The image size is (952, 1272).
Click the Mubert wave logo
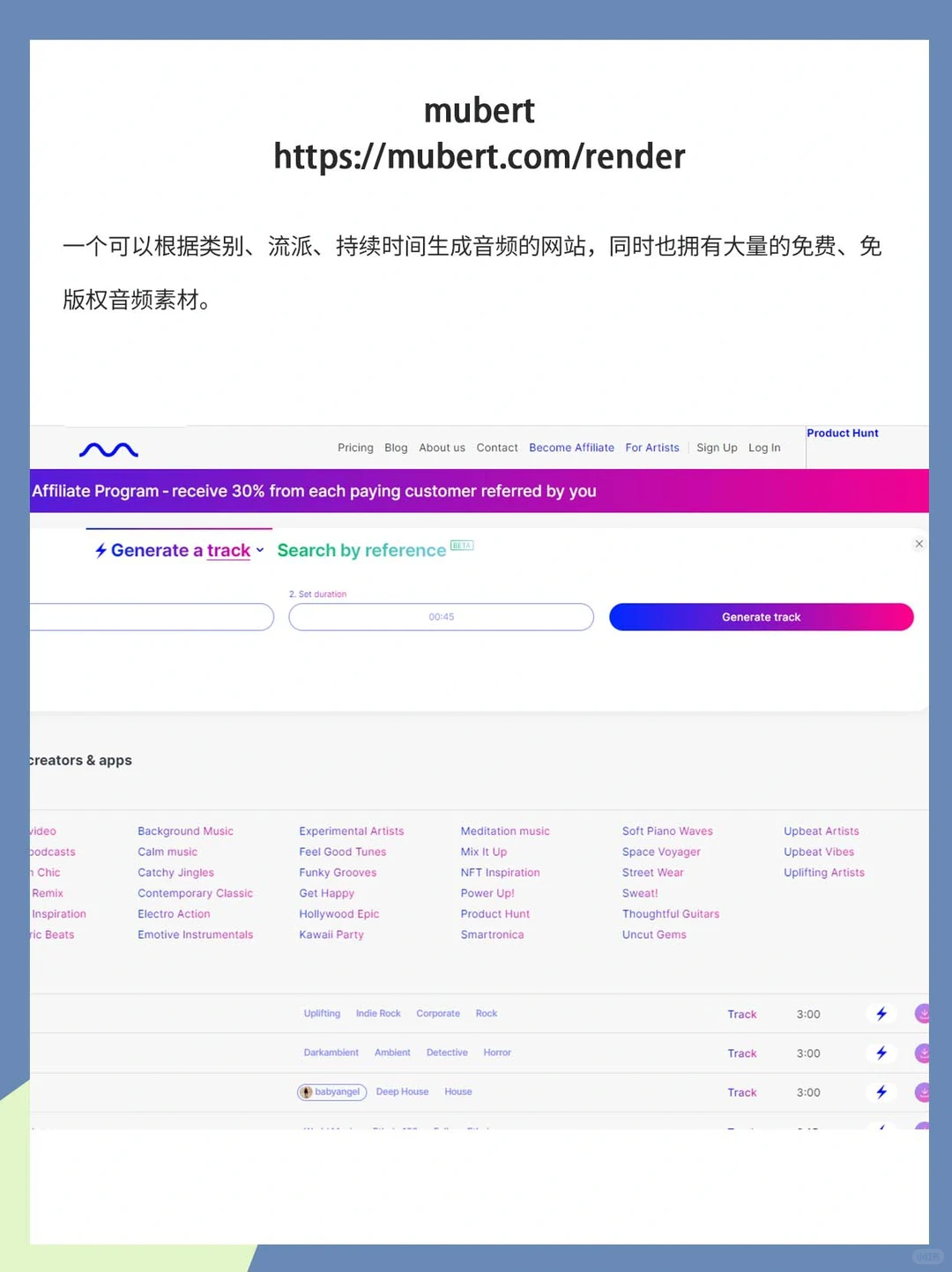pyautogui.click(x=108, y=450)
